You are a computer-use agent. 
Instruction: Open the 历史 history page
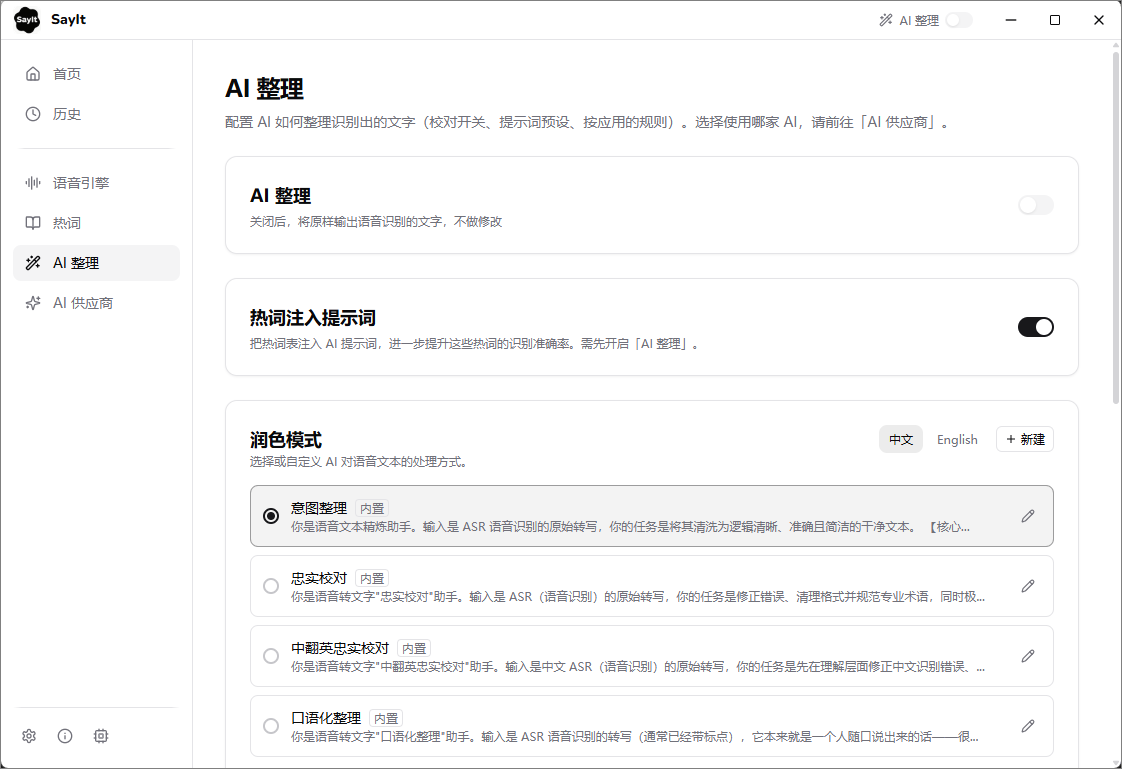pos(97,114)
